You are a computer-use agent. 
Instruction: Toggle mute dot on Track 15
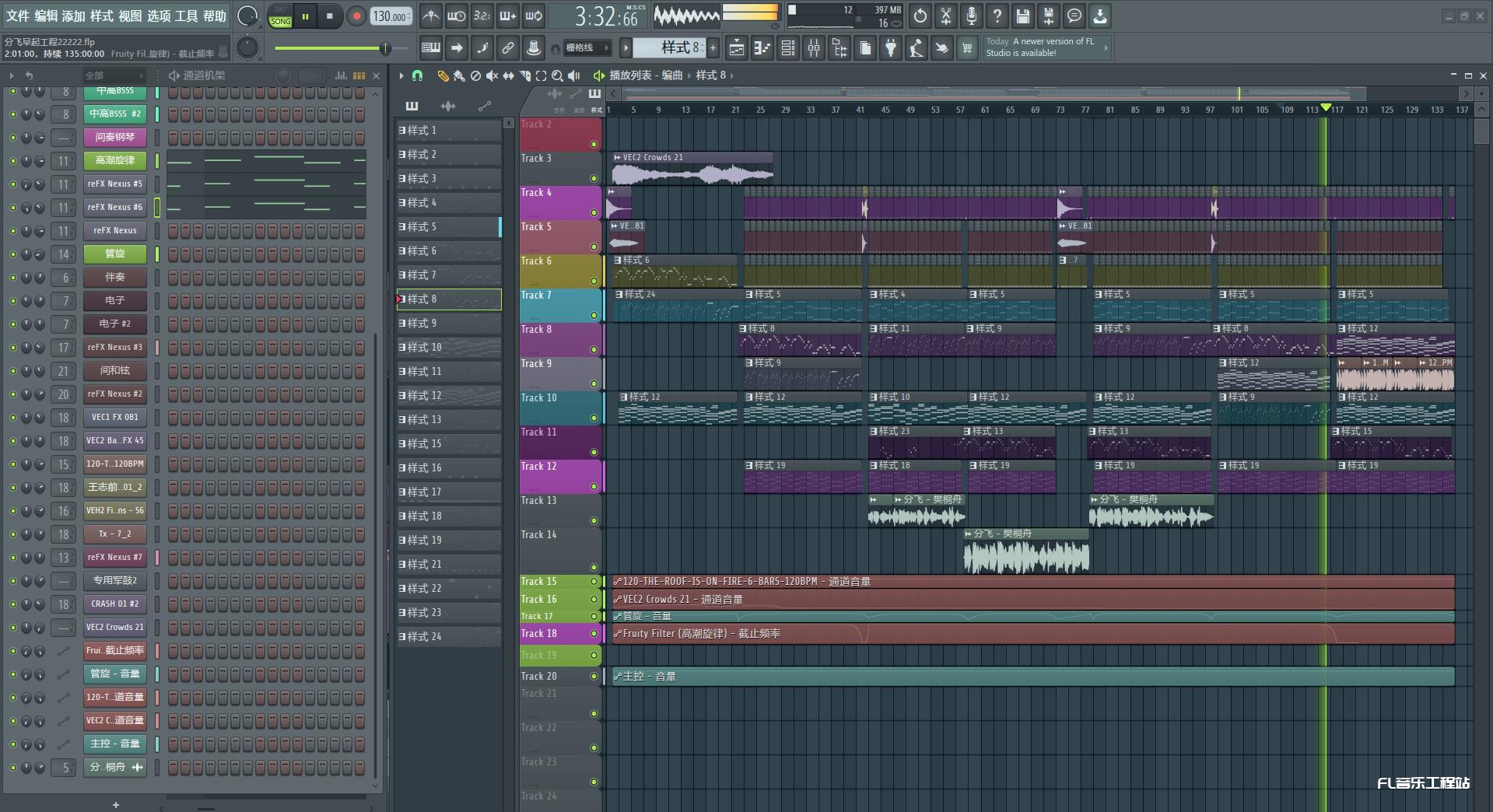(594, 582)
